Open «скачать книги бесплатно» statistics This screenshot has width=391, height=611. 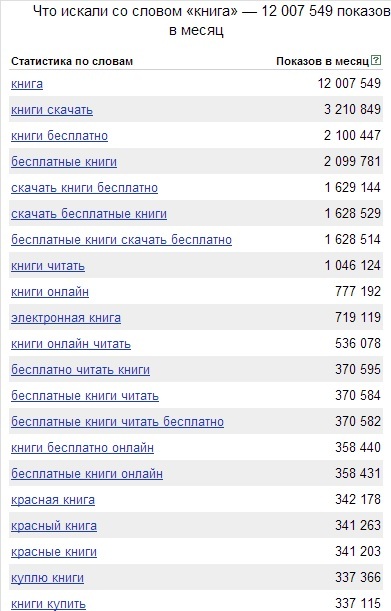coord(84,188)
